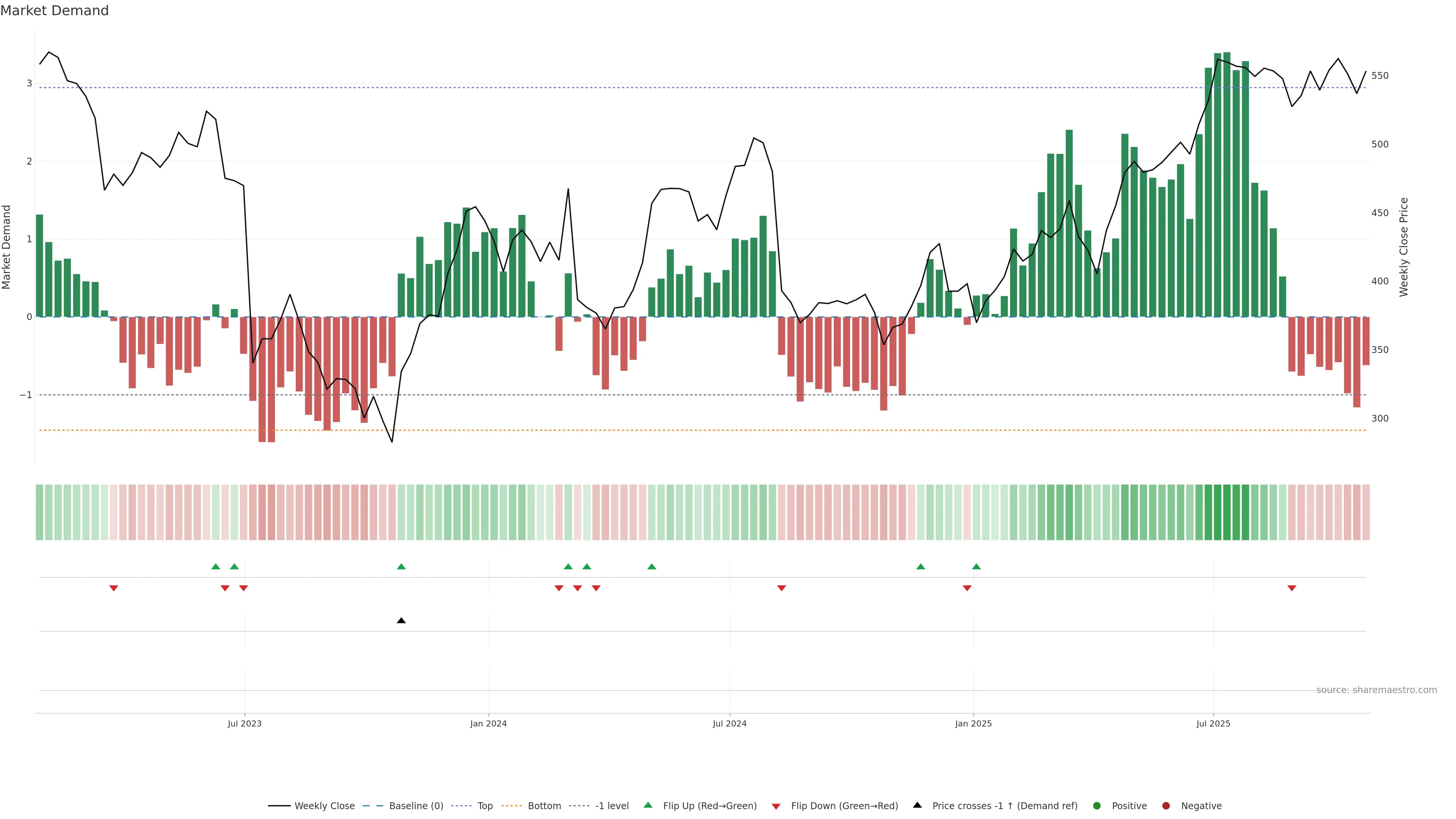Click the darkest green heatmap cell near Jul 2025
The height and width of the screenshot is (819, 1456).
point(1227,512)
